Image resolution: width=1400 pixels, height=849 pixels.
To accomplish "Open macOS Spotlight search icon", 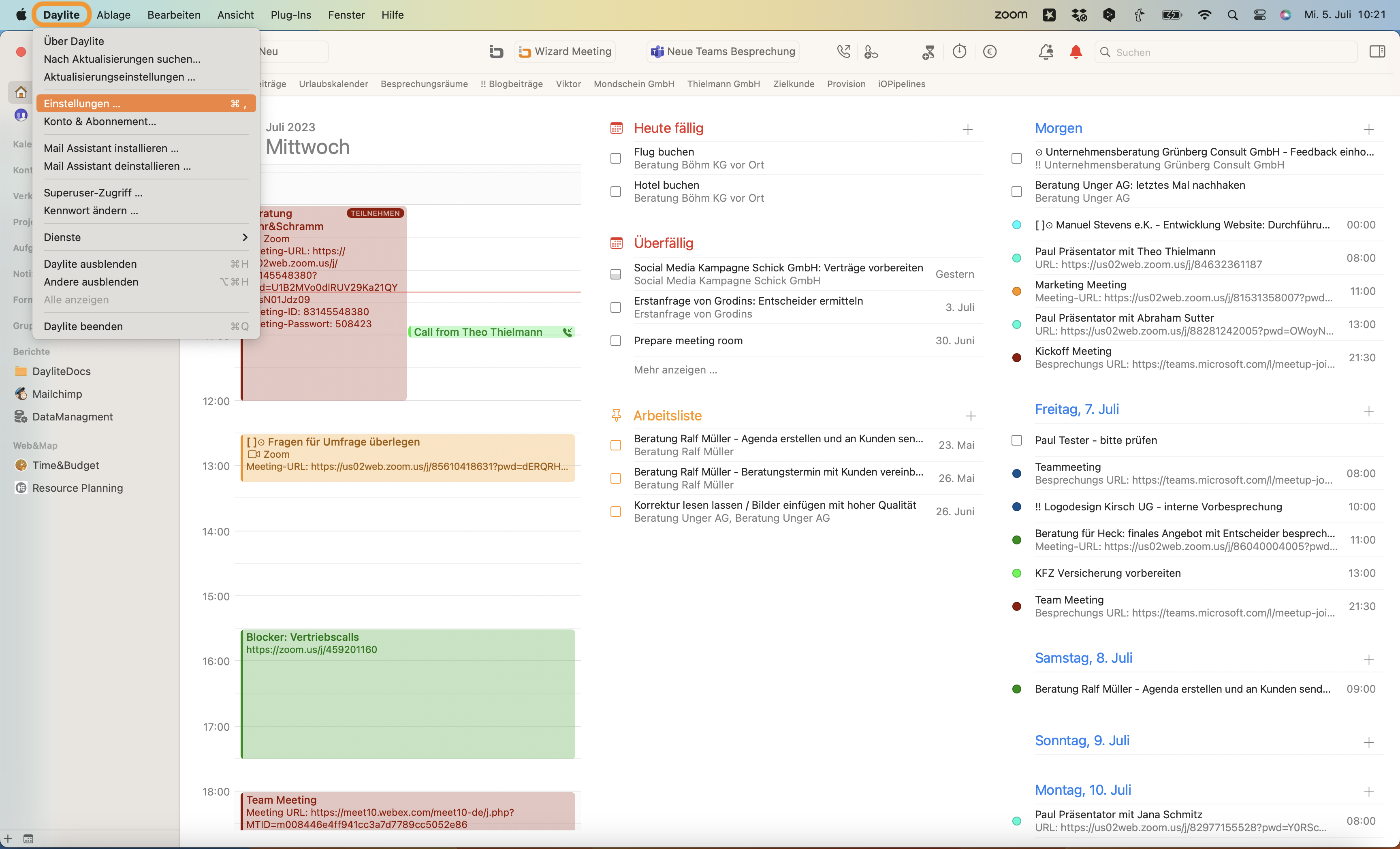I will tap(1232, 15).
